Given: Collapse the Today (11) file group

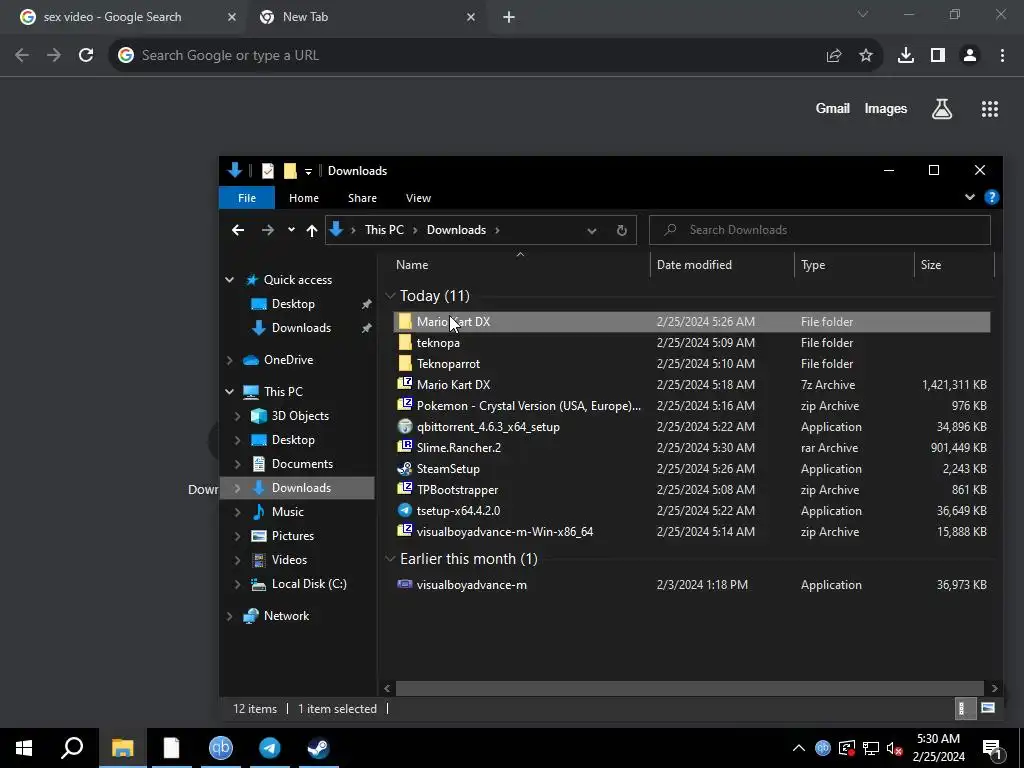Looking at the screenshot, I should (x=390, y=296).
